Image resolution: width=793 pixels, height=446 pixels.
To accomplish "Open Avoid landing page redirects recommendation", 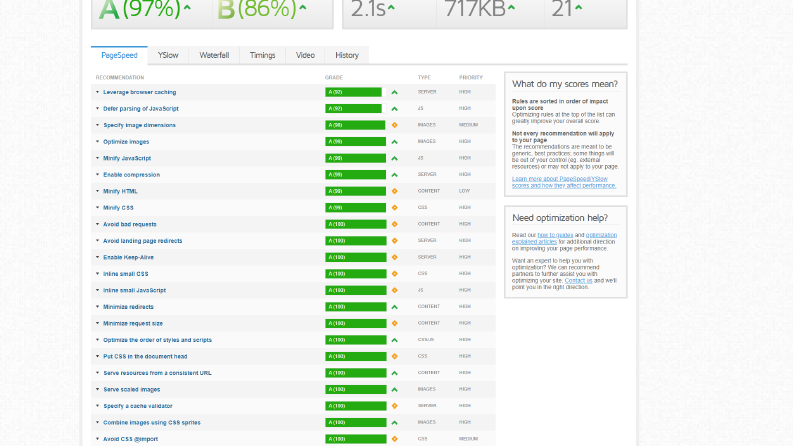I will click(x=143, y=241).
